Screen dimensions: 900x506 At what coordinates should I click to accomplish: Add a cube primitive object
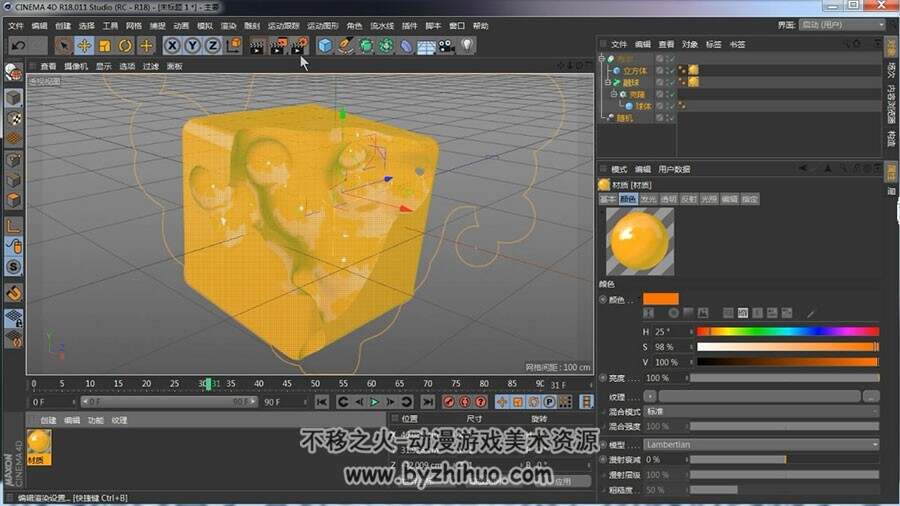pyautogui.click(x=325, y=45)
